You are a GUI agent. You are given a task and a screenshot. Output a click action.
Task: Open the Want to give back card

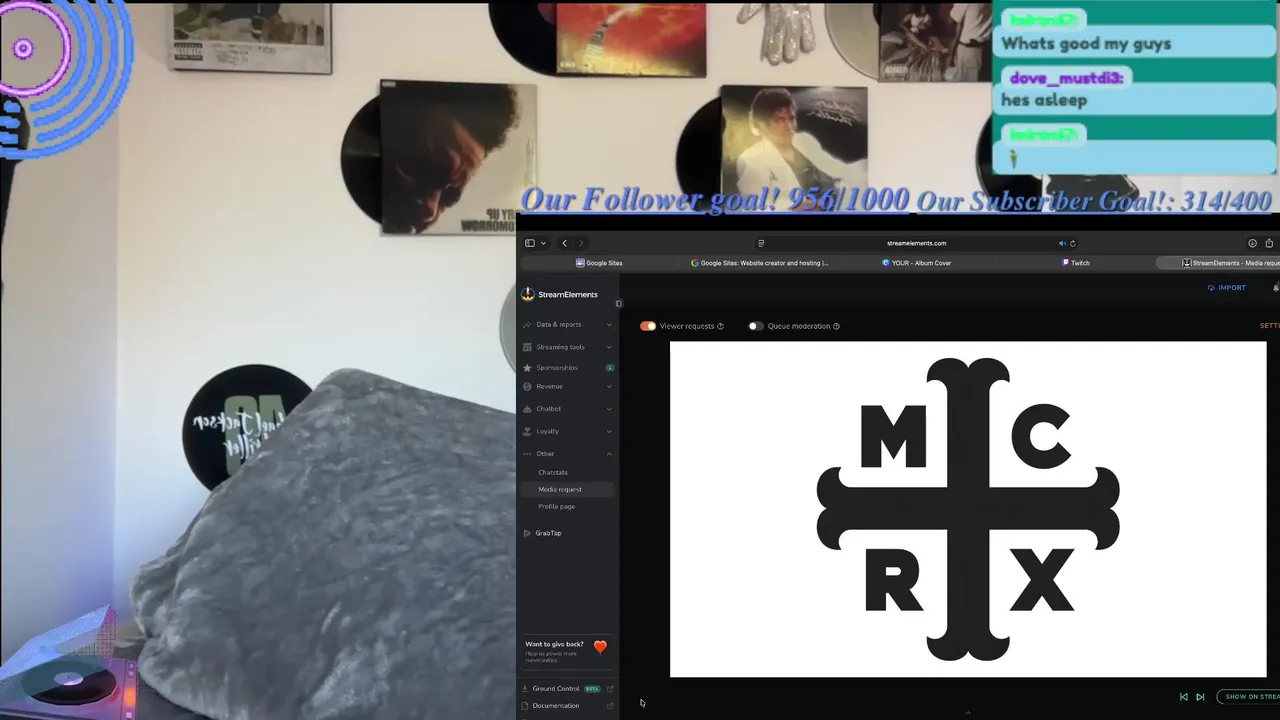[567, 652]
